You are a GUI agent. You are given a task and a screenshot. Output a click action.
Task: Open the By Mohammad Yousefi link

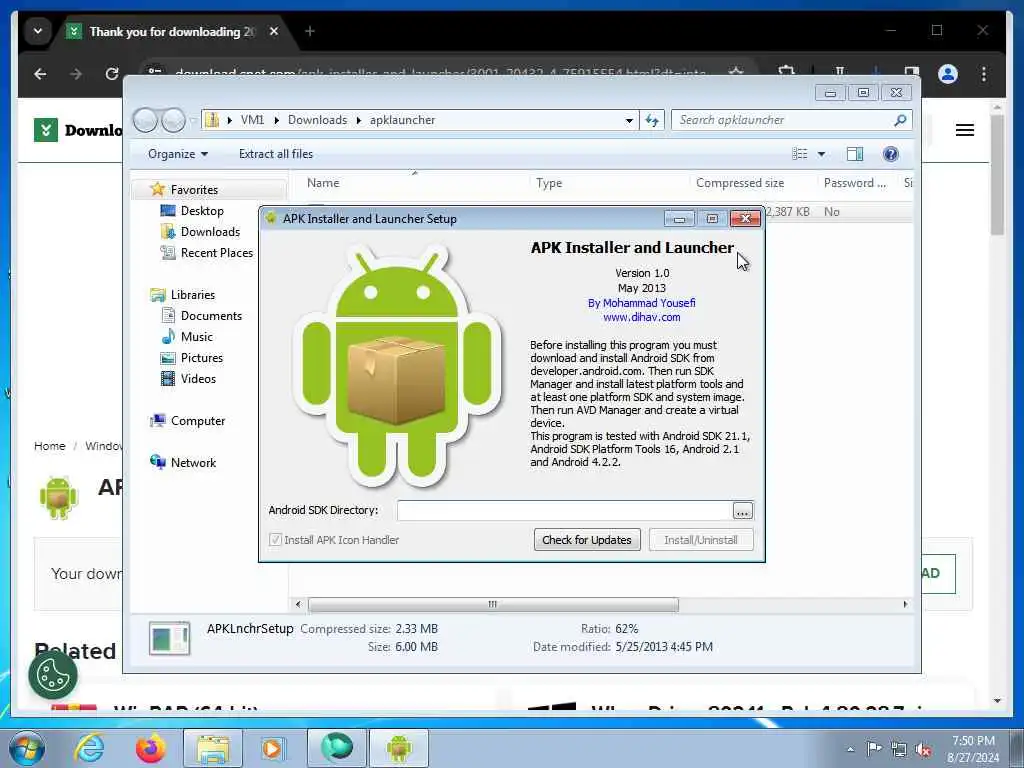pos(641,302)
